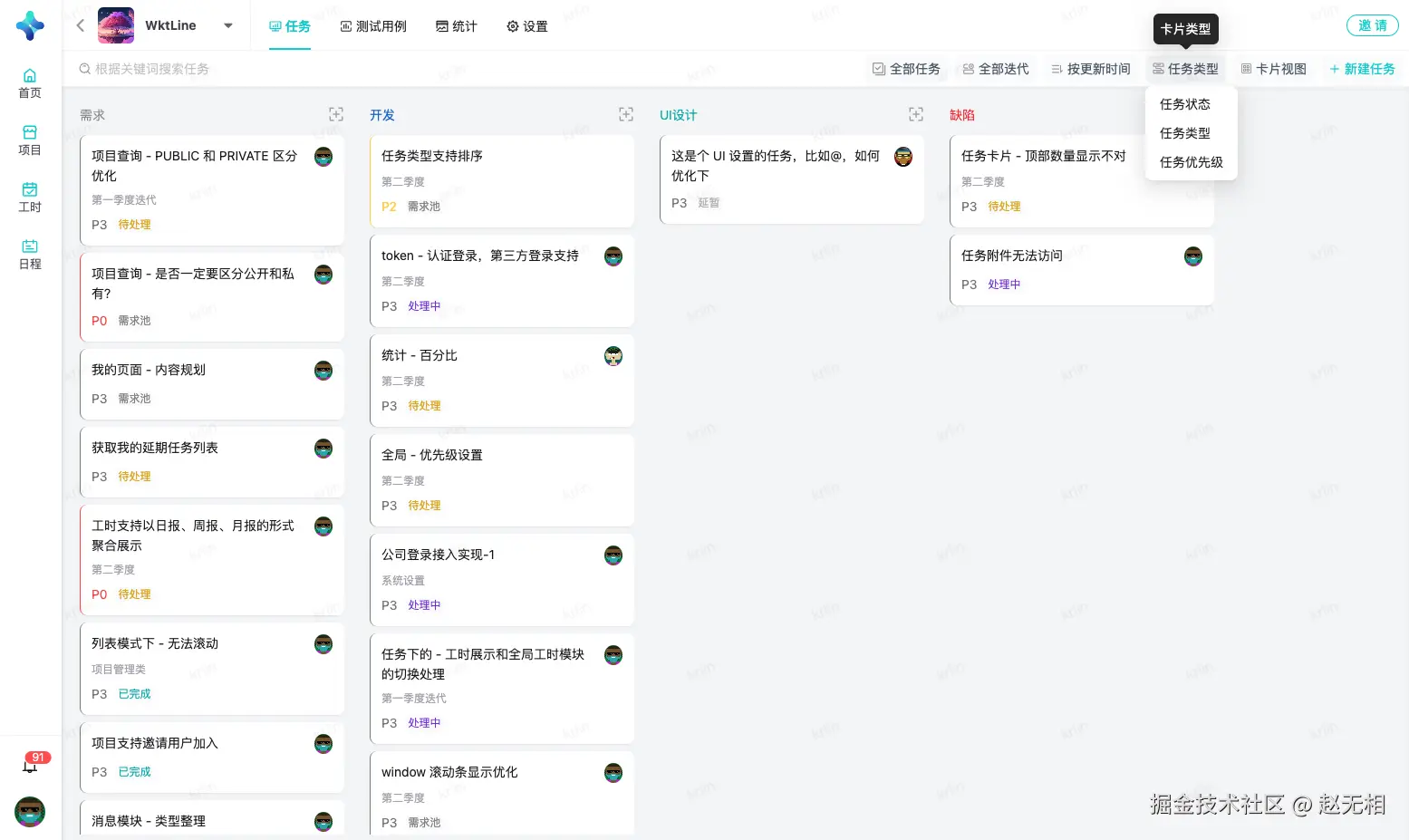Open card 公司登录接入实现-1
The image size is (1409, 840).
(x=502, y=580)
